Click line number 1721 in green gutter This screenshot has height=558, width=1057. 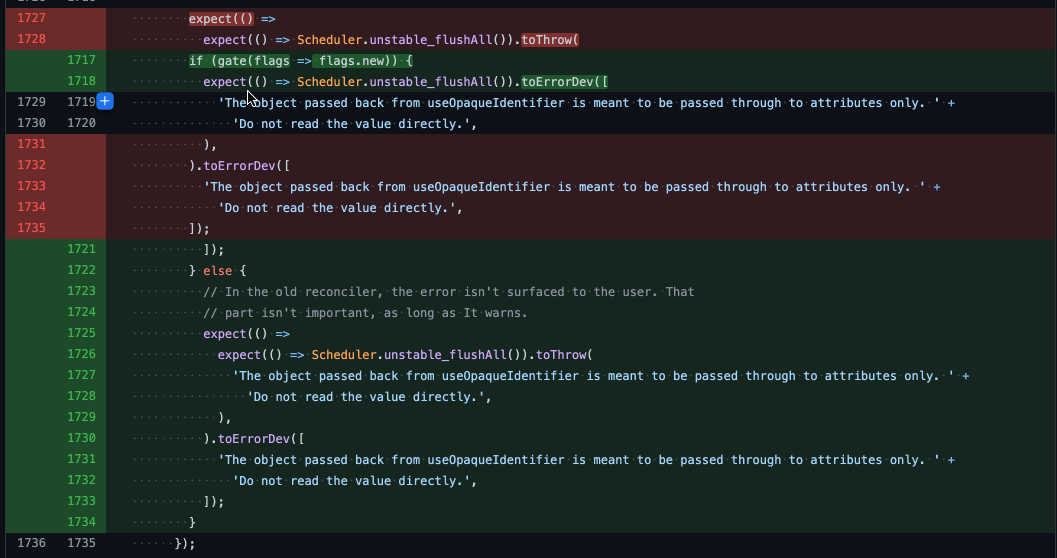81,249
